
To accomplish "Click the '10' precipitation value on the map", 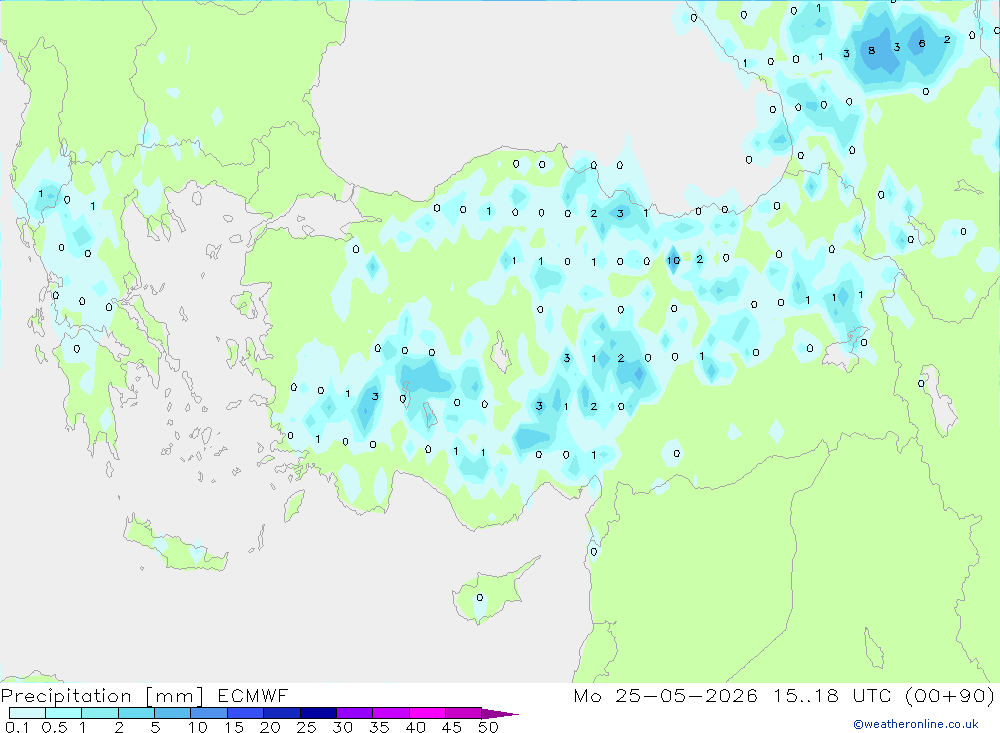I will click(673, 260).
